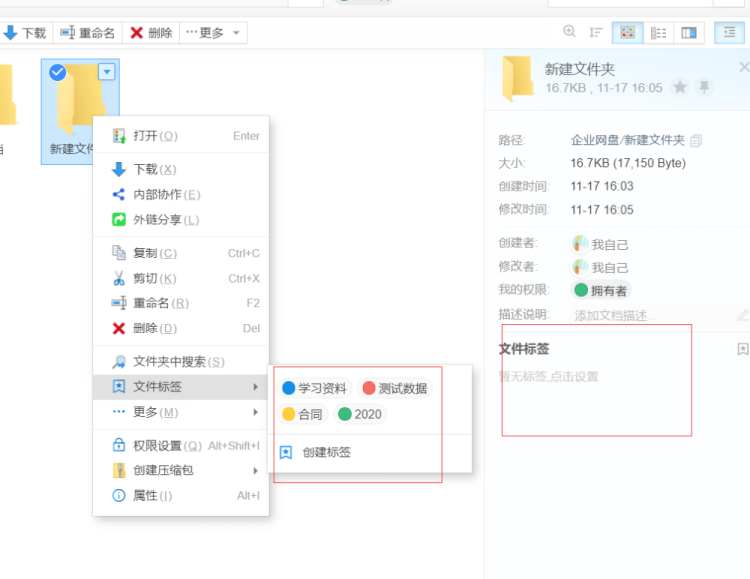Toggle the details side panel button
This screenshot has height=579, width=750.
click(729, 33)
